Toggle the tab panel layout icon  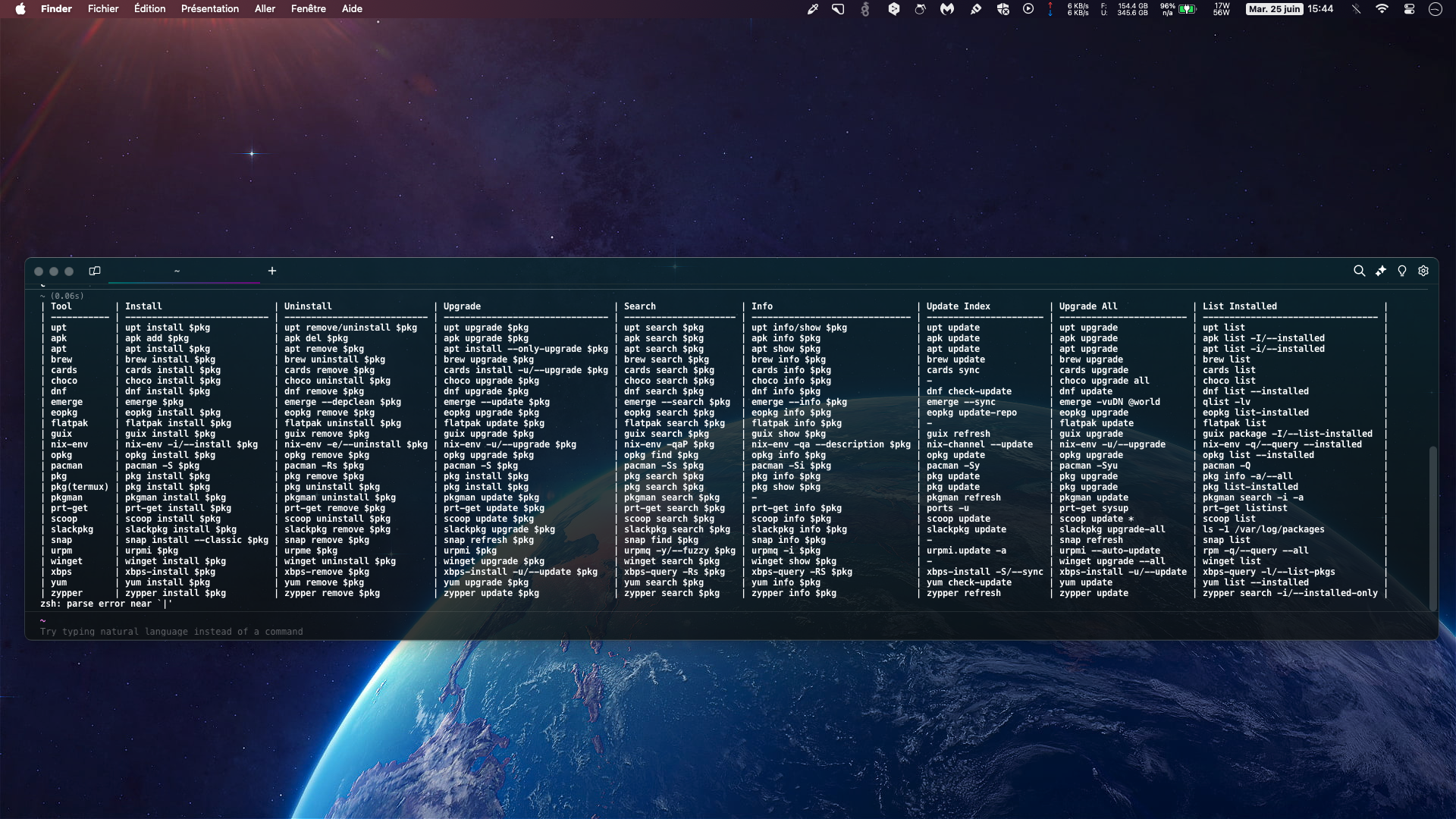point(95,271)
